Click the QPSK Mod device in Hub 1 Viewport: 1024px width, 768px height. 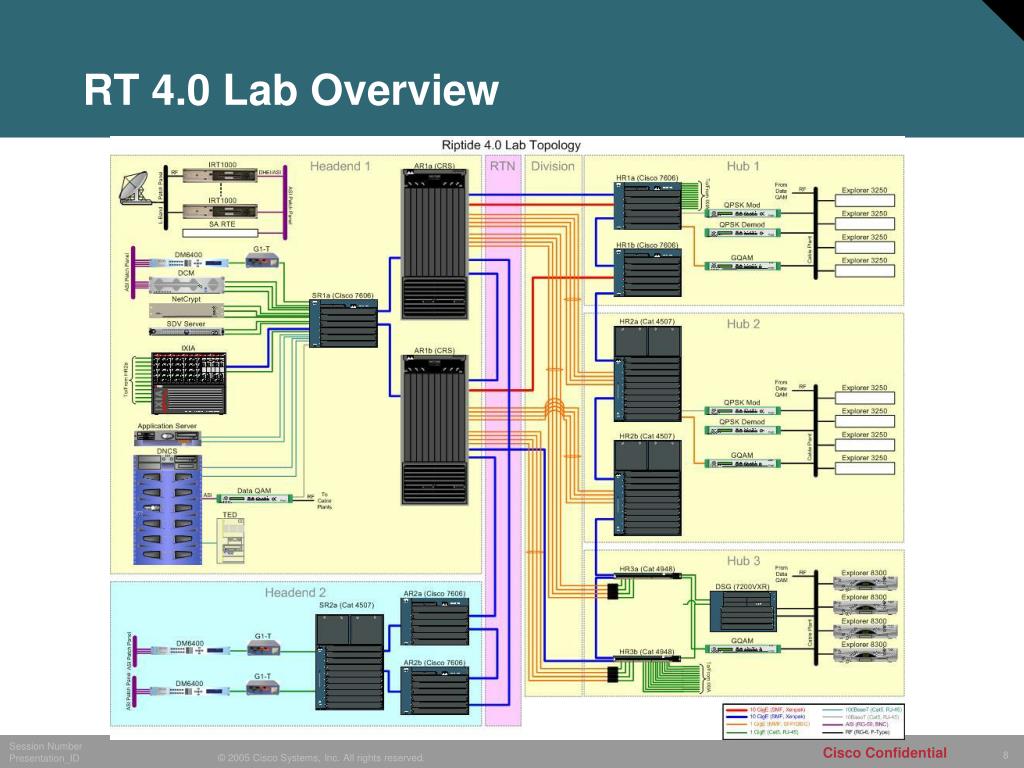743,214
